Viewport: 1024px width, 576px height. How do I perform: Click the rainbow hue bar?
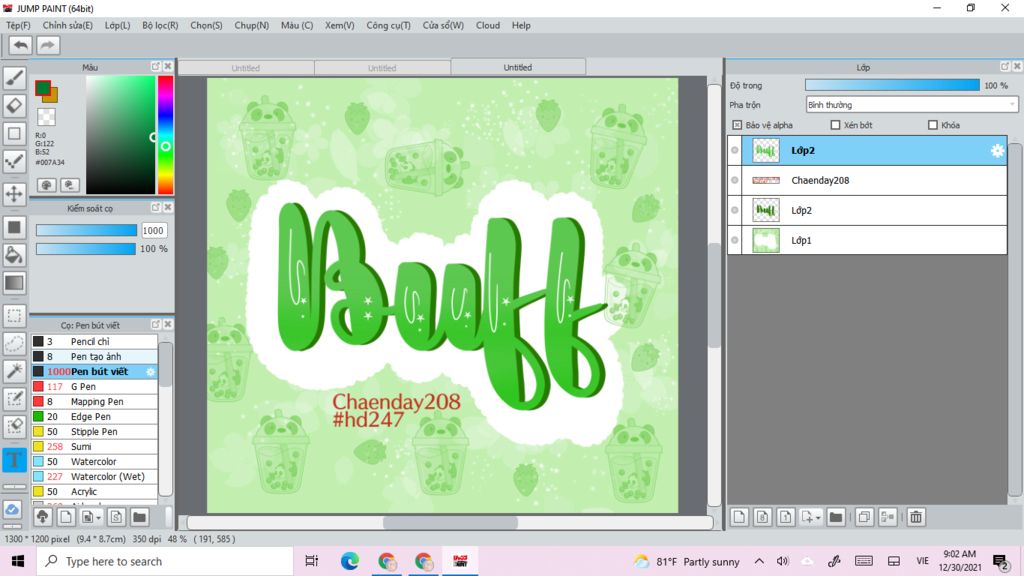pyautogui.click(x=165, y=135)
